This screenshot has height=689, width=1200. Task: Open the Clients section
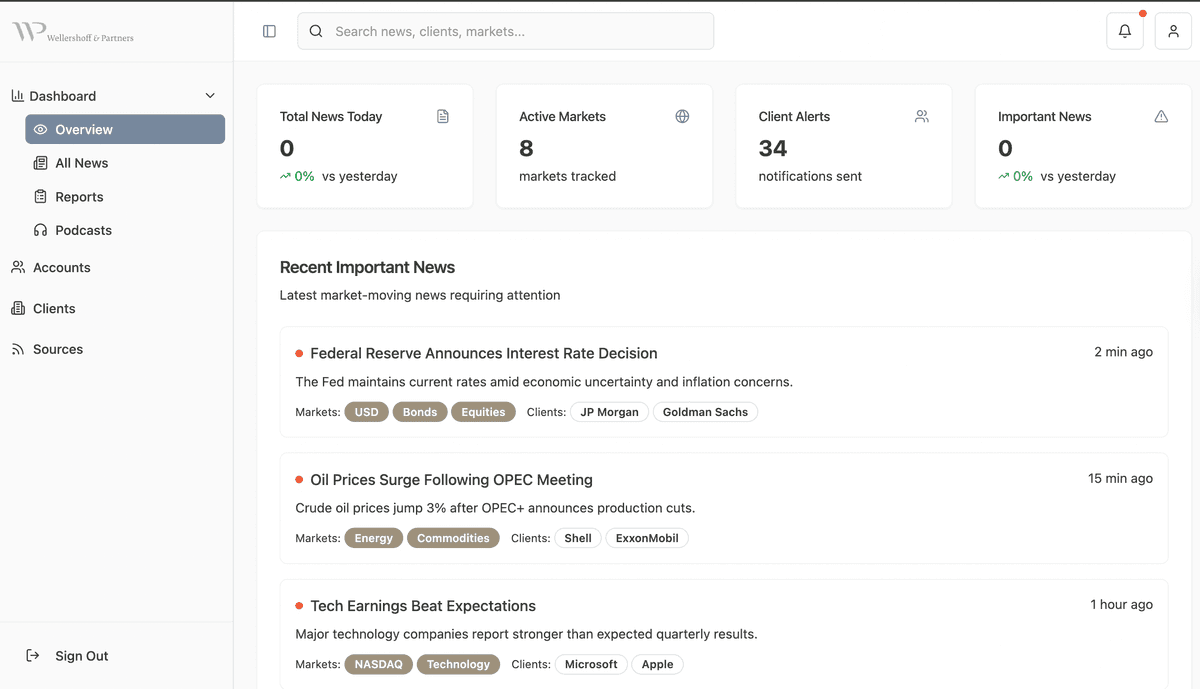click(54, 309)
